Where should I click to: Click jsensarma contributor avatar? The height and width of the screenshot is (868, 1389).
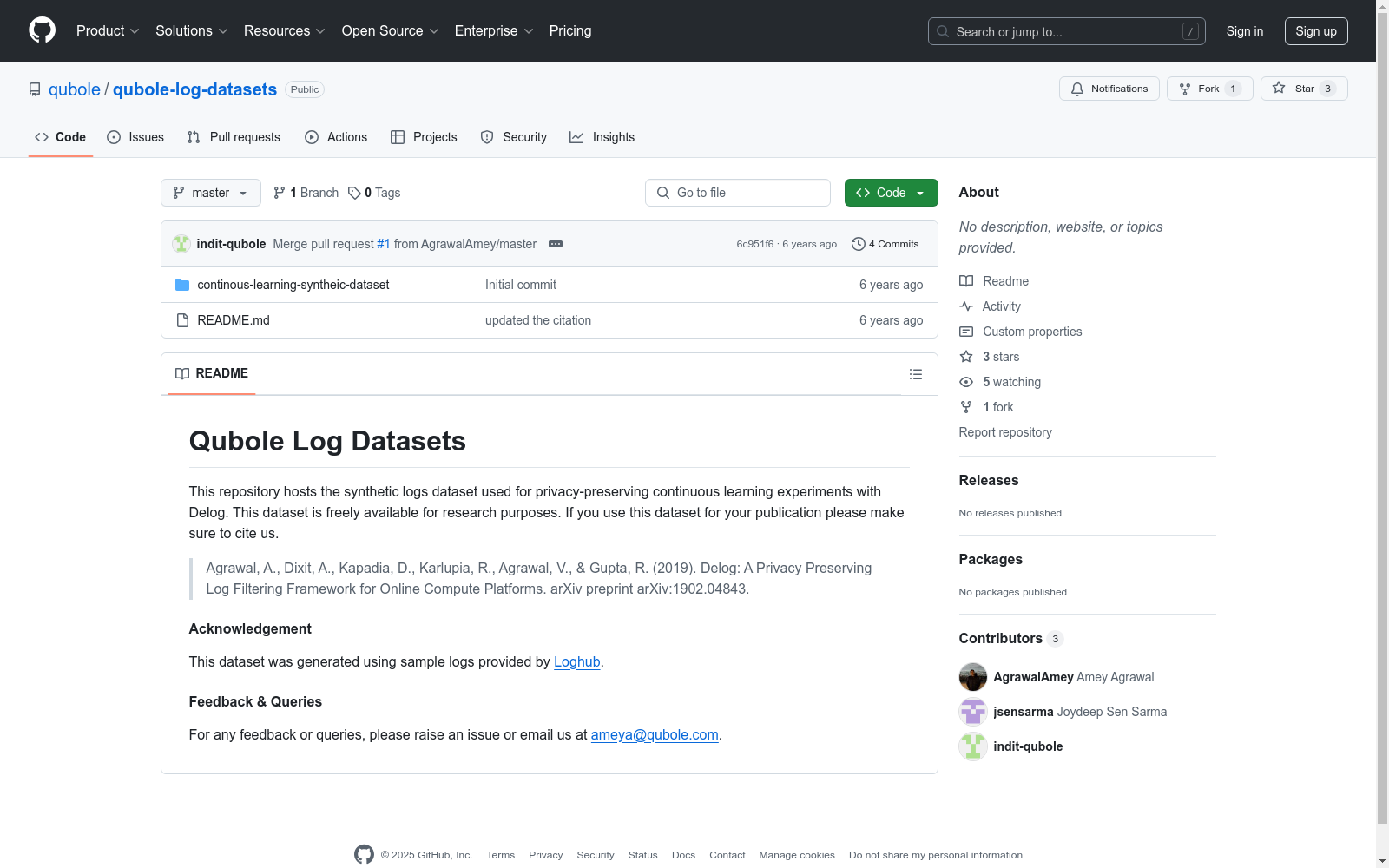[973, 712]
